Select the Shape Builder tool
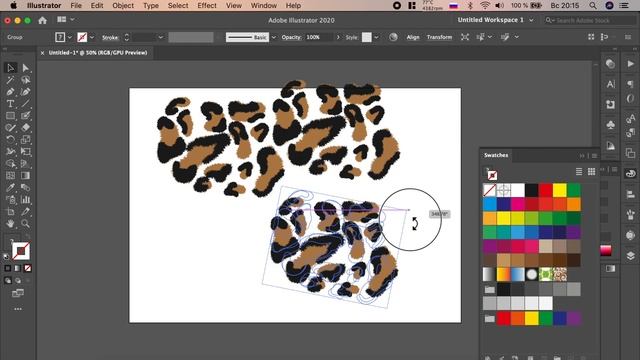 pos(10,164)
